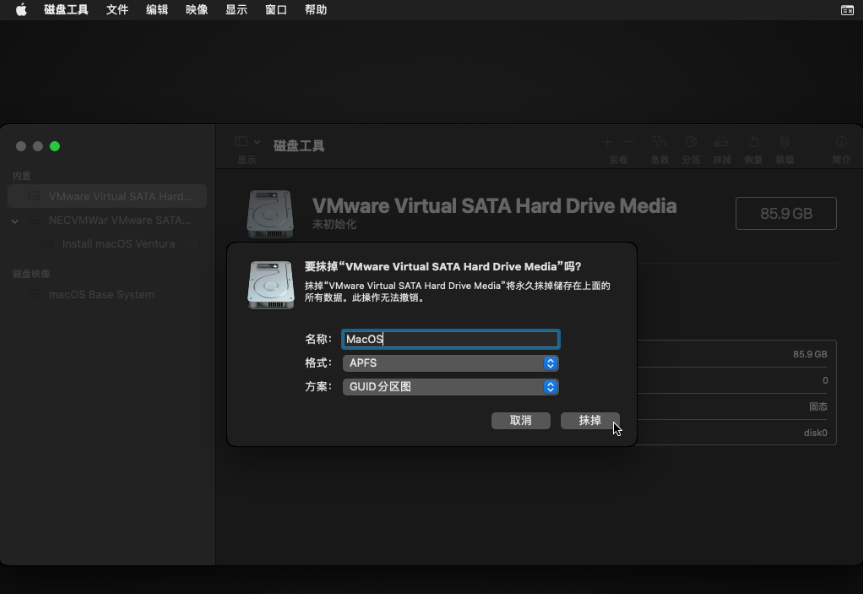Eject the Install macOS Ventura volume
This screenshot has width=863, height=594.
click(x=195, y=244)
